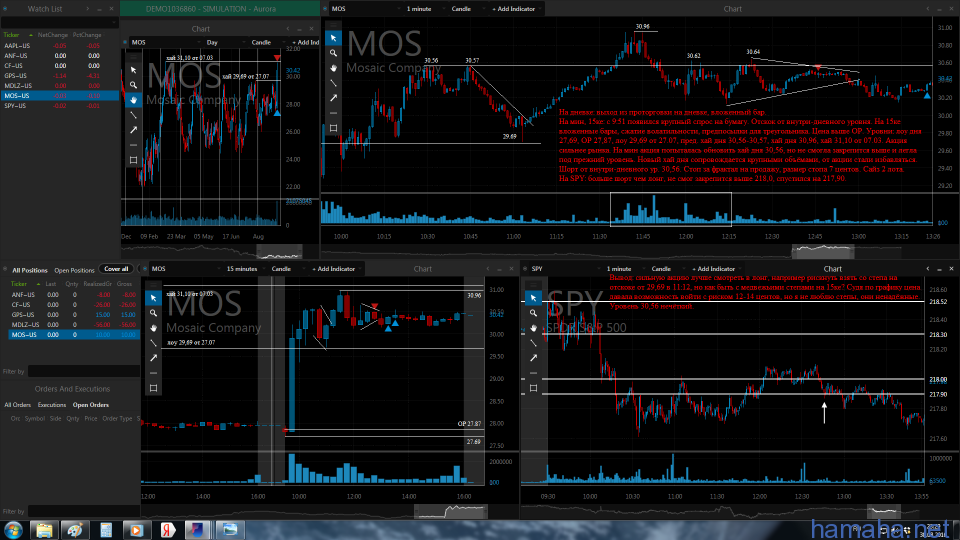Expand the Watch List panel arrow
Image resolution: width=960 pixels, height=540 pixels.
pyautogui.click(x=87, y=9)
